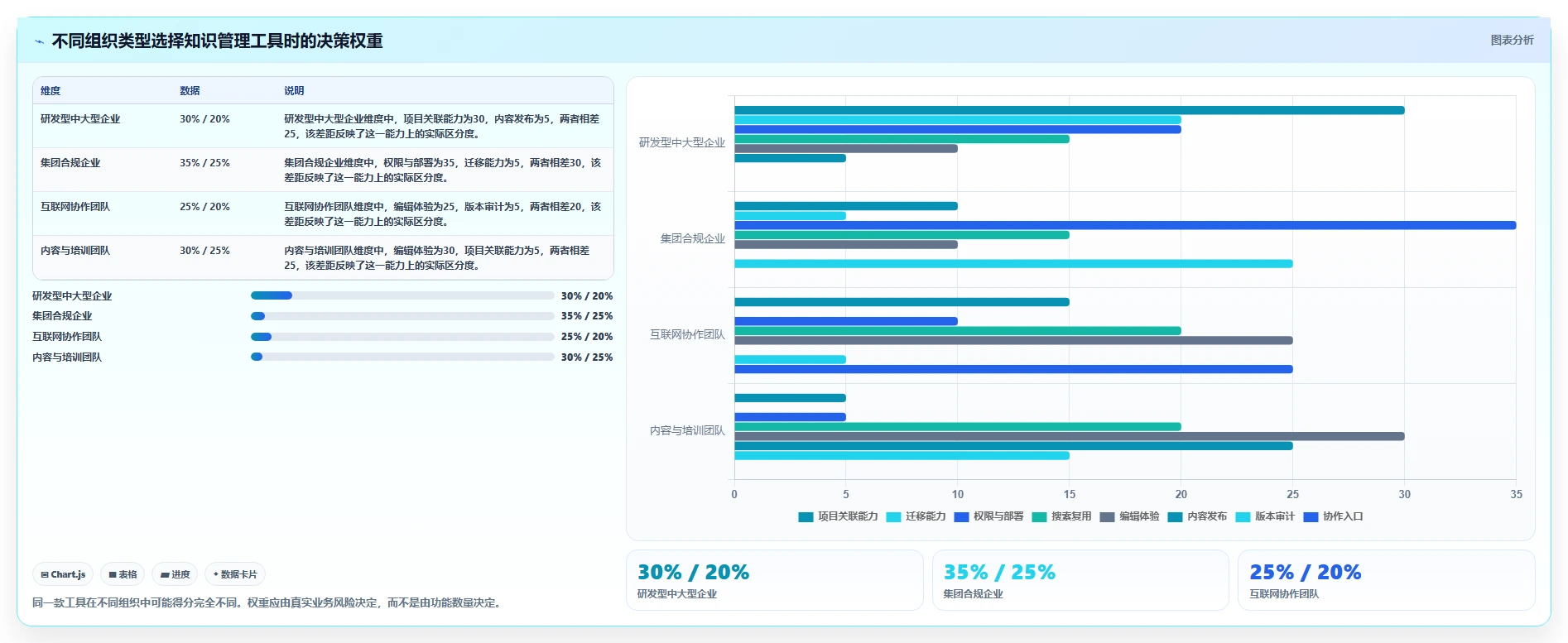
Task: Click the footnote text starting 同一款工具
Action: 268,603
